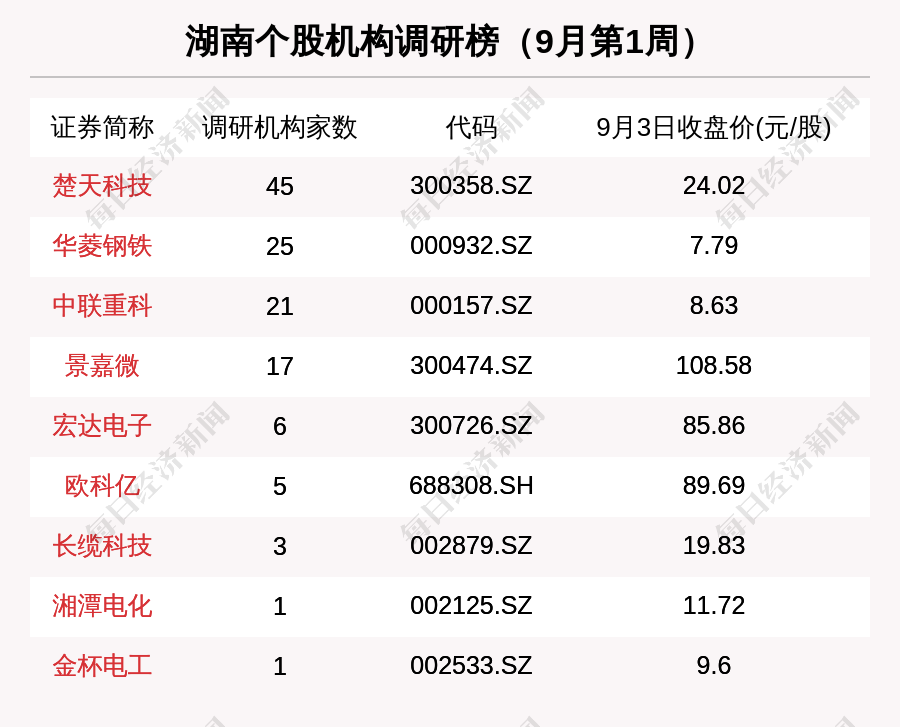Click the closing price 108.58
The height and width of the screenshot is (727, 900).
(713, 366)
